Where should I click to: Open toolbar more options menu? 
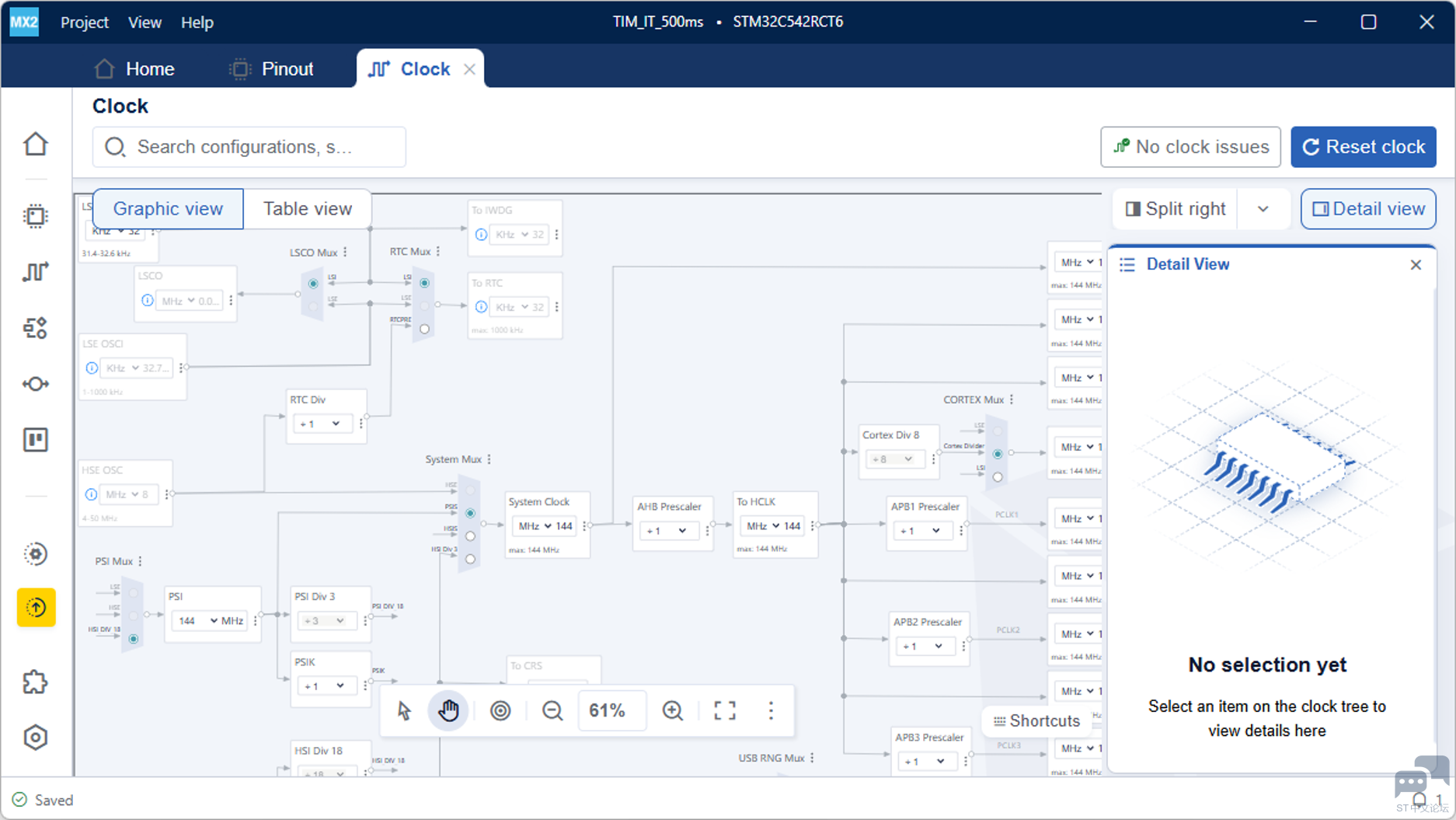pyautogui.click(x=771, y=710)
